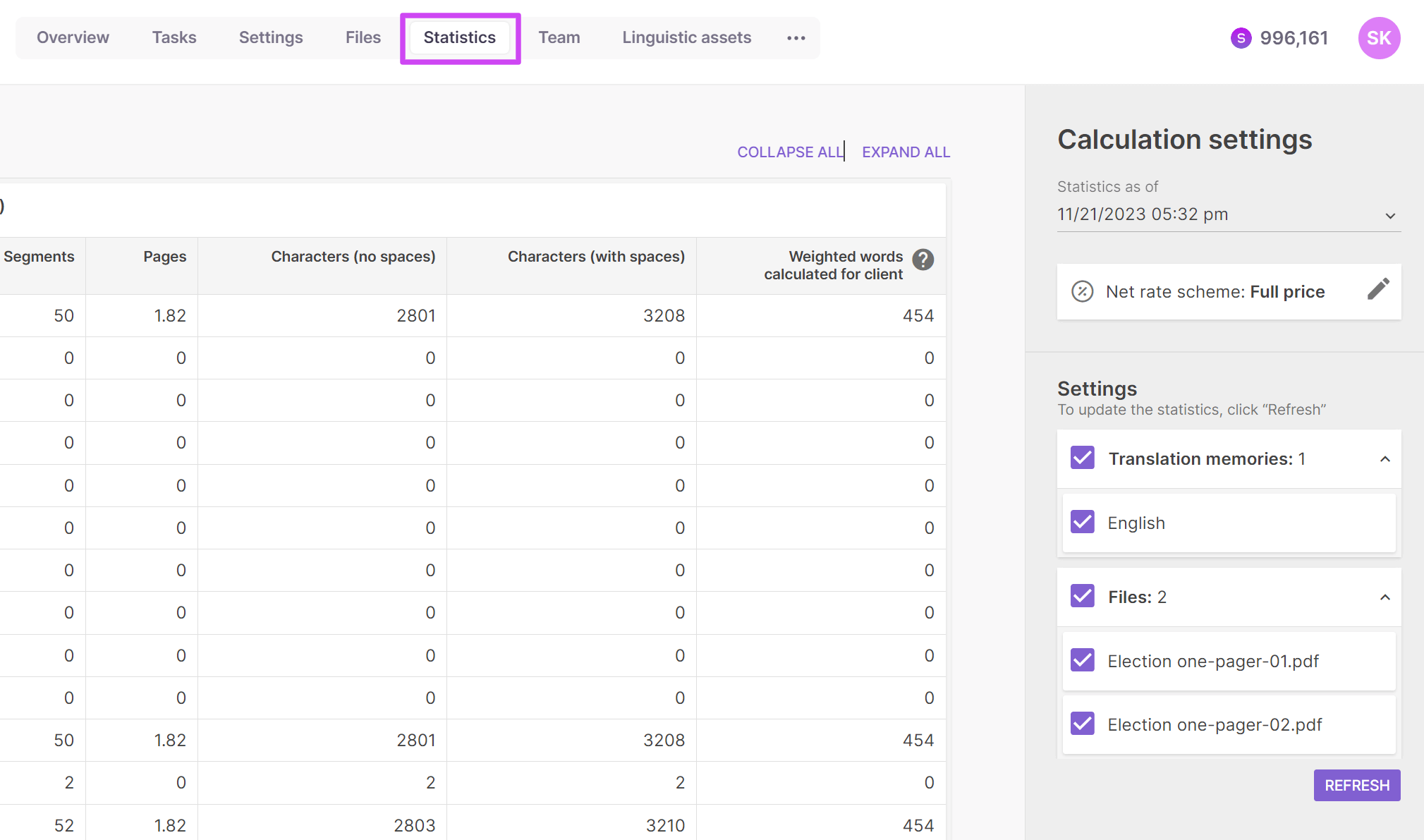Click the 996,161 credits balance
The width and height of the screenshot is (1424, 840).
1294,38
